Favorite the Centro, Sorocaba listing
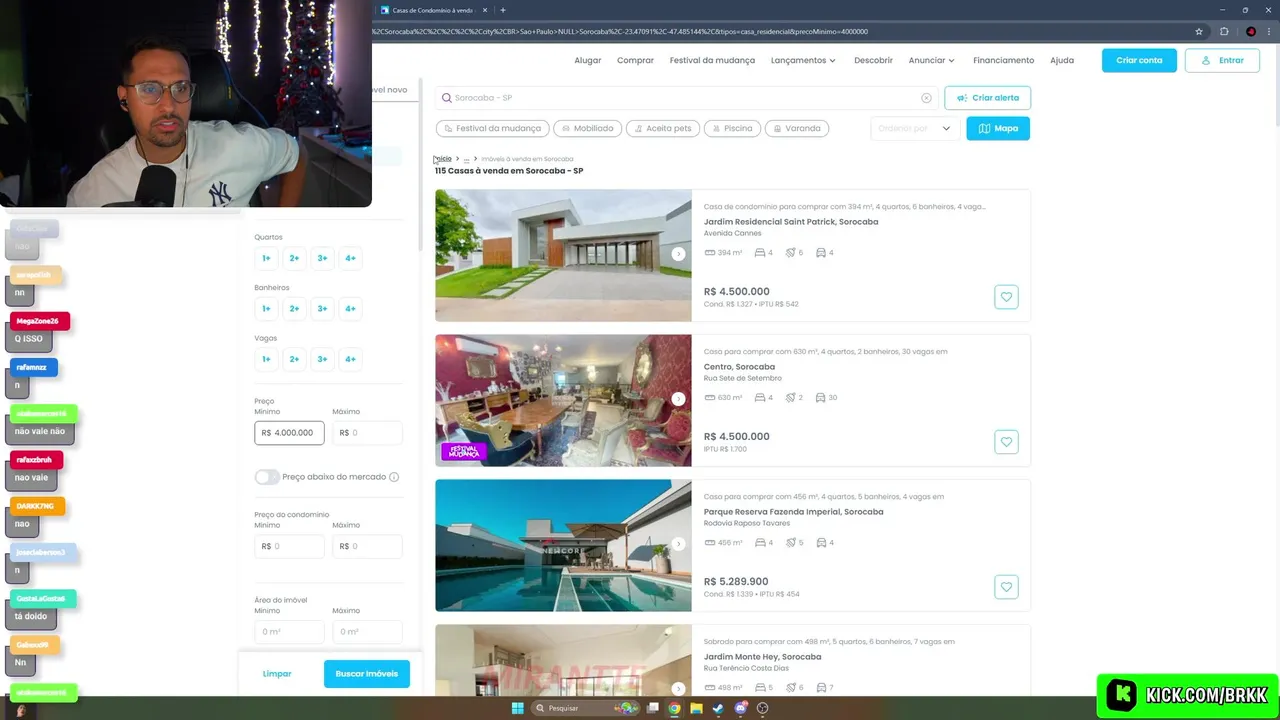 [x=1006, y=442]
